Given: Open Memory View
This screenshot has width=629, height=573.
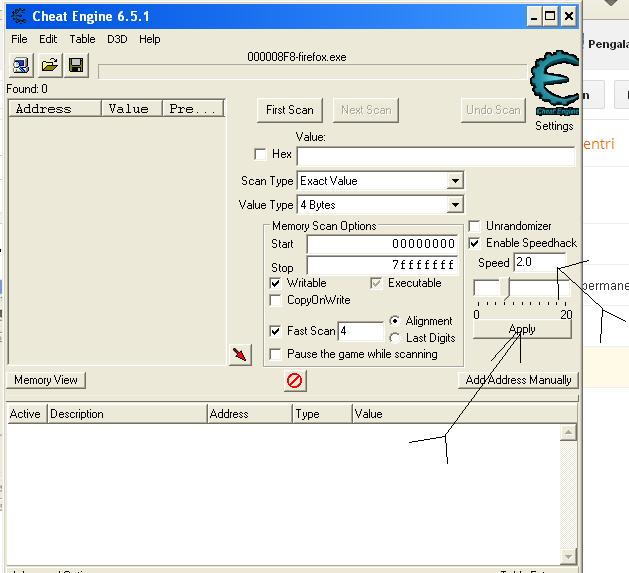Looking at the screenshot, I should [46, 380].
